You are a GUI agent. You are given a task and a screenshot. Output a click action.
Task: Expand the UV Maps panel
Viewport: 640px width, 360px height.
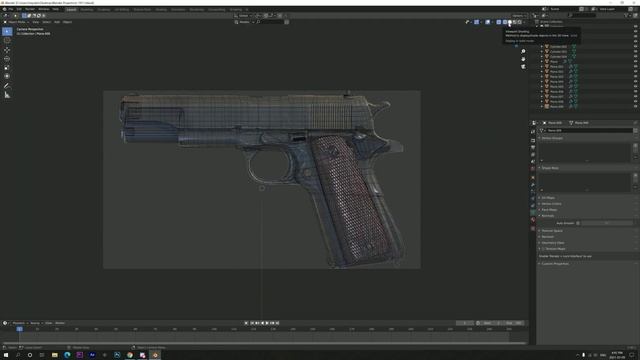pos(547,198)
